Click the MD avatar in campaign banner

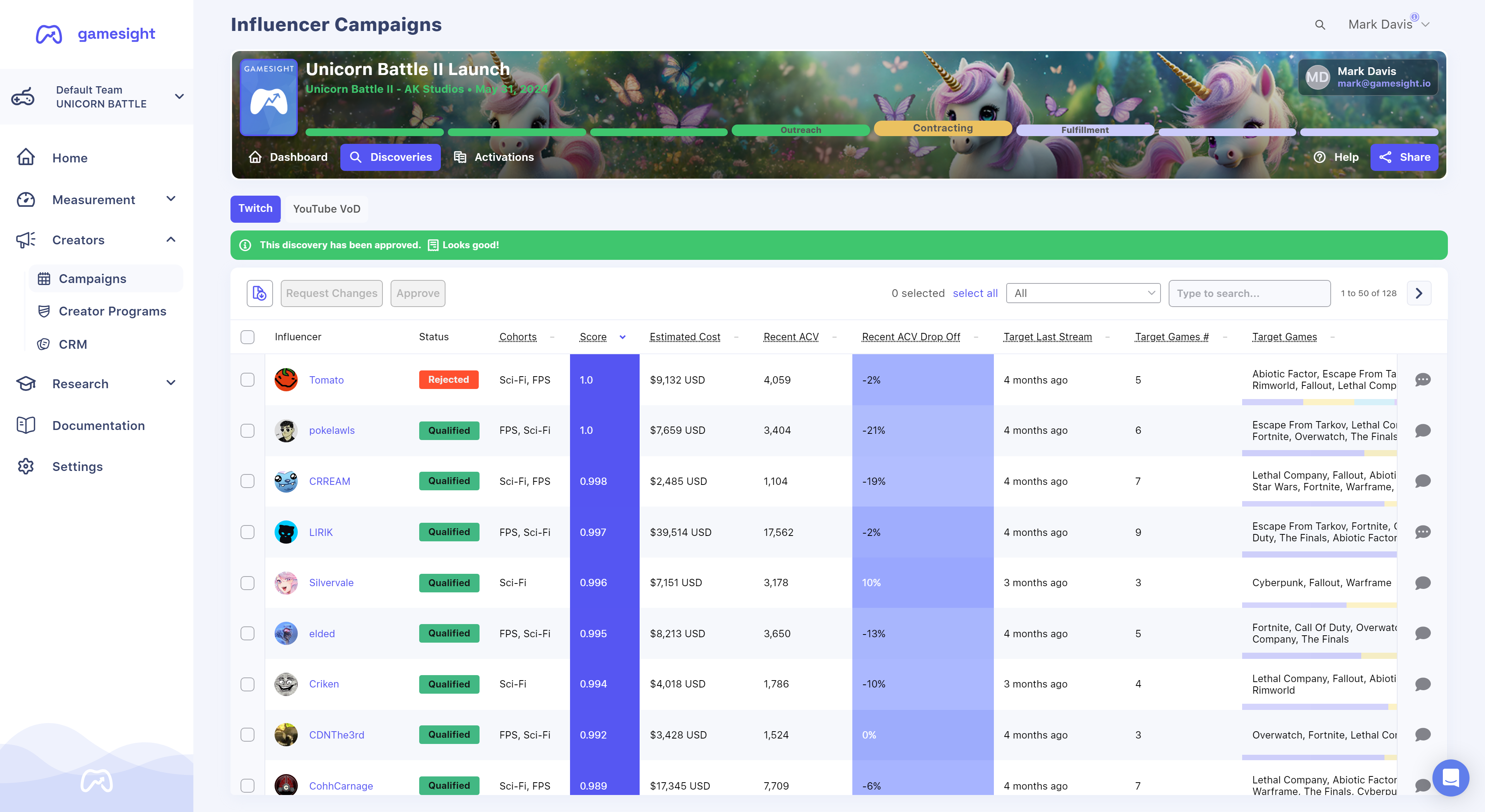coord(1317,77)
